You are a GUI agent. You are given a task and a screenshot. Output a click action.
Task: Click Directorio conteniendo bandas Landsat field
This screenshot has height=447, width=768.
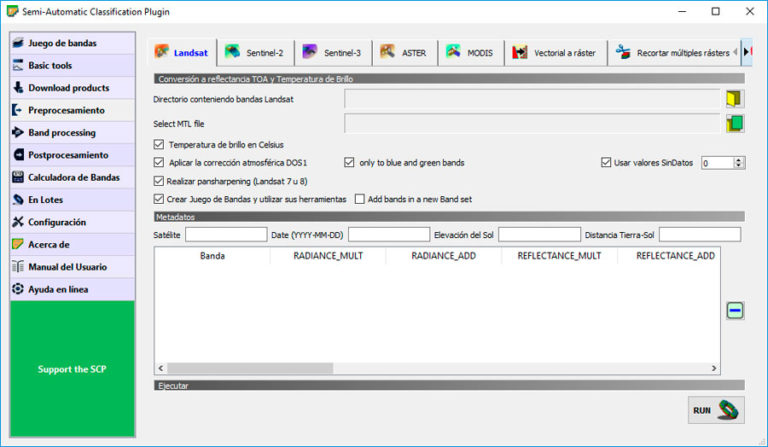tap(532, 99)
